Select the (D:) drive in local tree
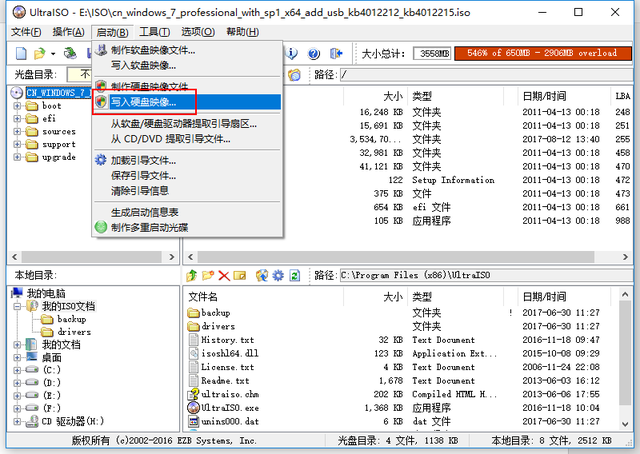The width and height of the screenshot is (640, 454). (x=52, y=383)
